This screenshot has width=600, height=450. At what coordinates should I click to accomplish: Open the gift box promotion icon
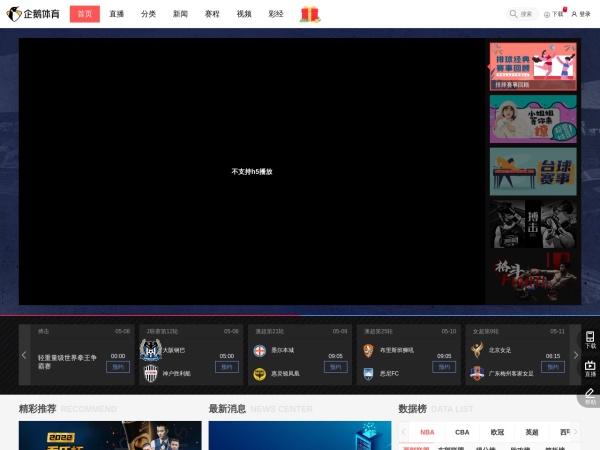(310, 14)
